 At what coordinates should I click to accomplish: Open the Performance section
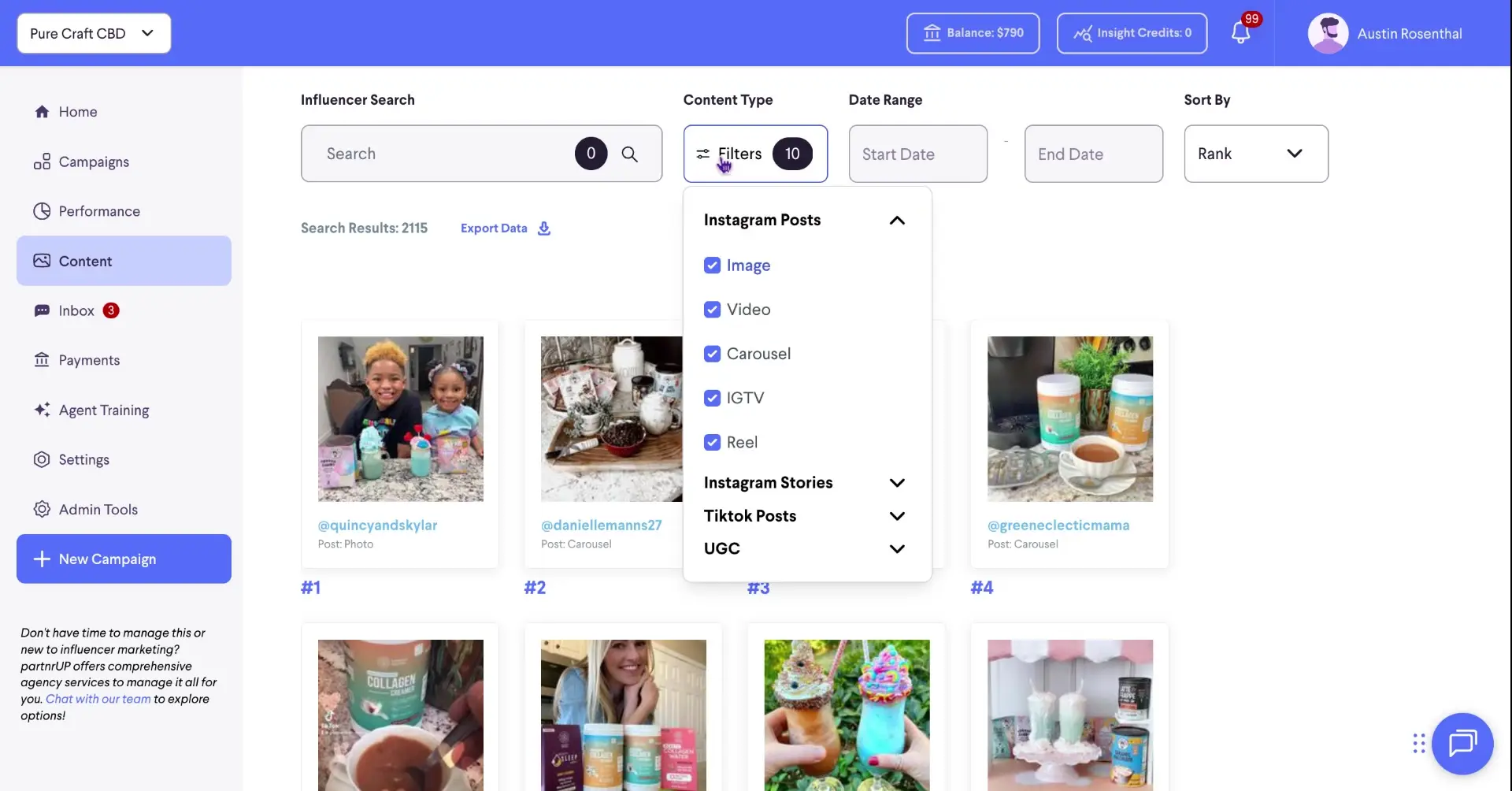point(42,210)
